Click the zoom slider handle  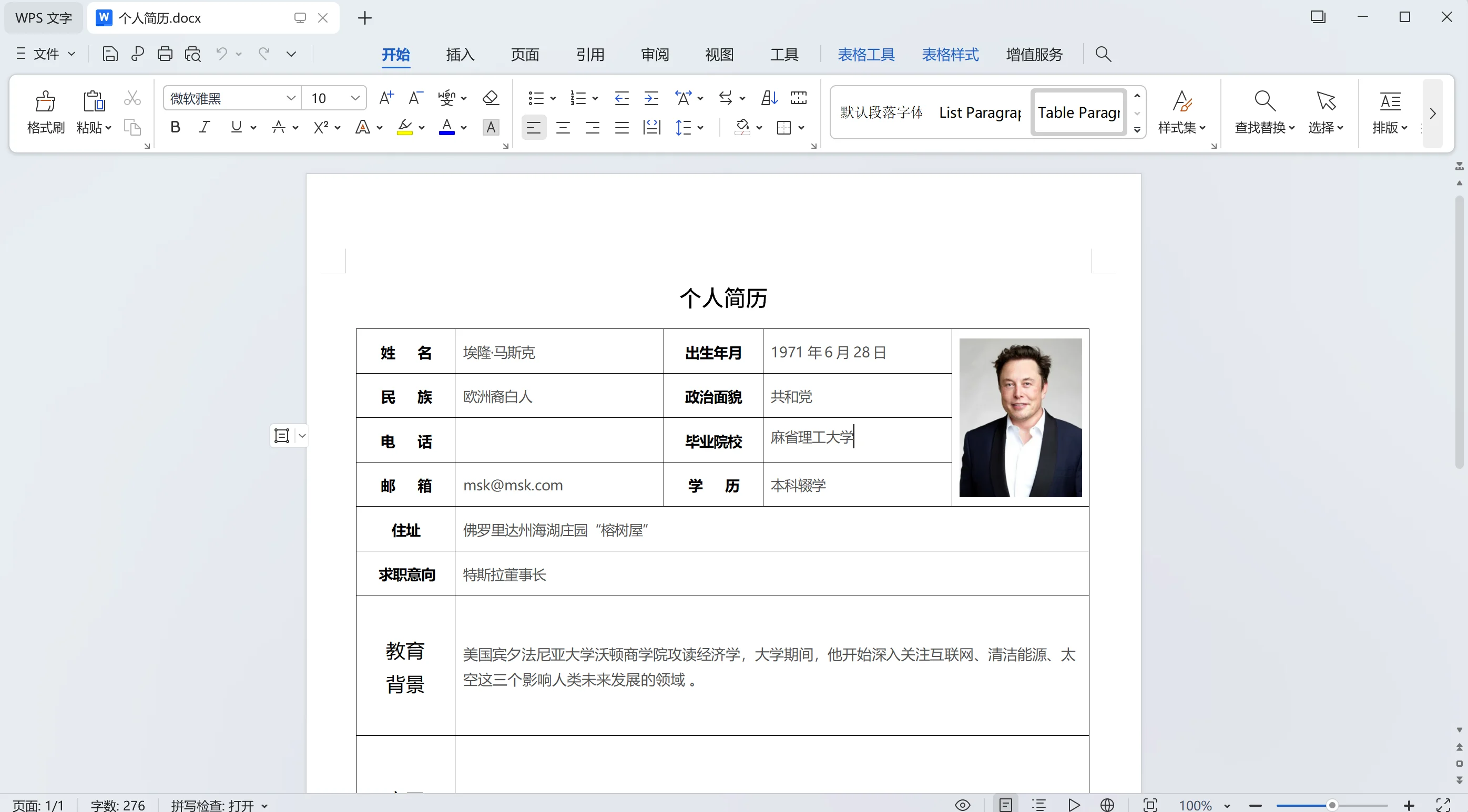tap(1332, 805)
